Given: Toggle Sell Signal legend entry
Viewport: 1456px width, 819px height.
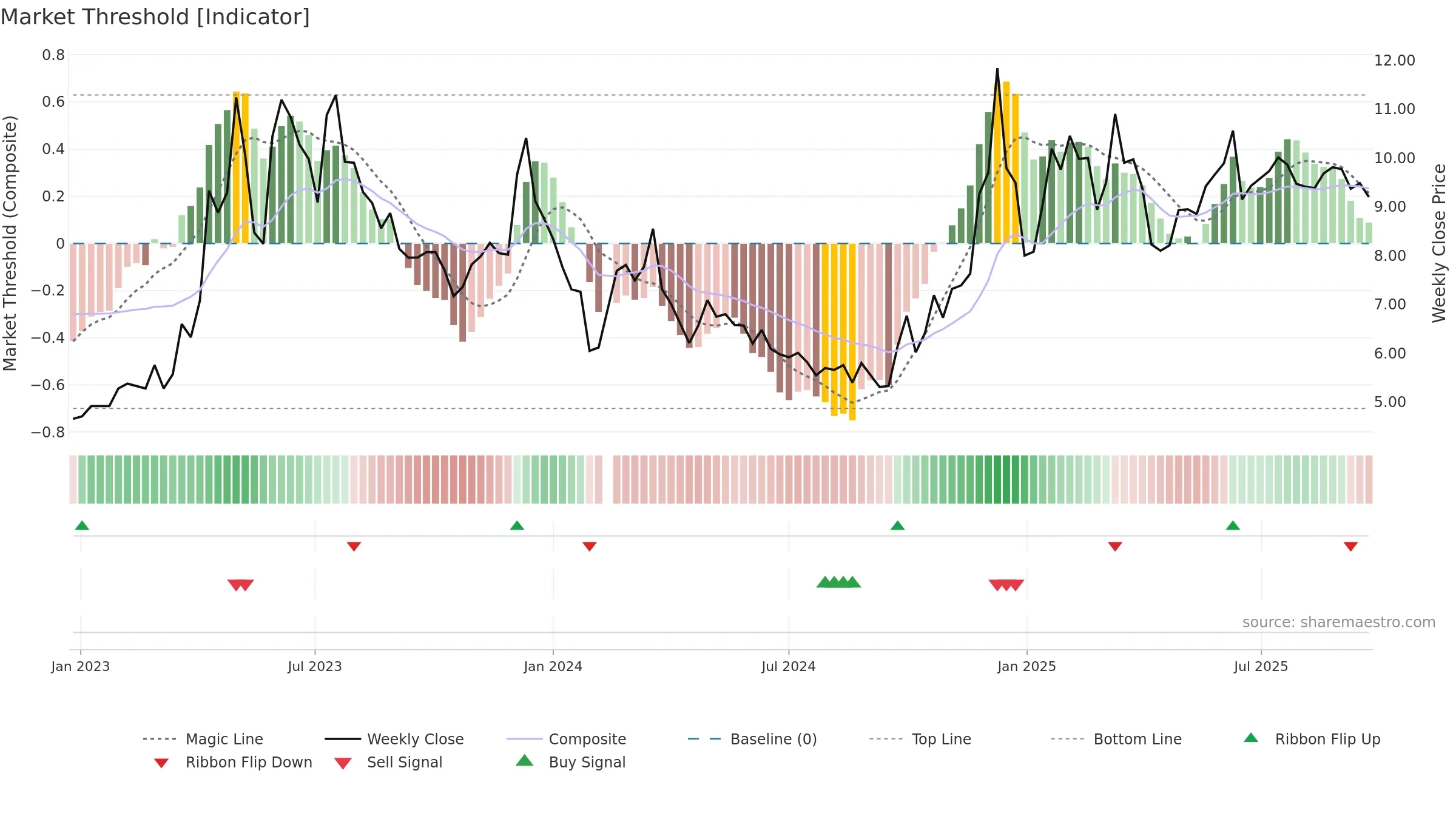Looking at the screenshot, I should click(x=388, y=762).
